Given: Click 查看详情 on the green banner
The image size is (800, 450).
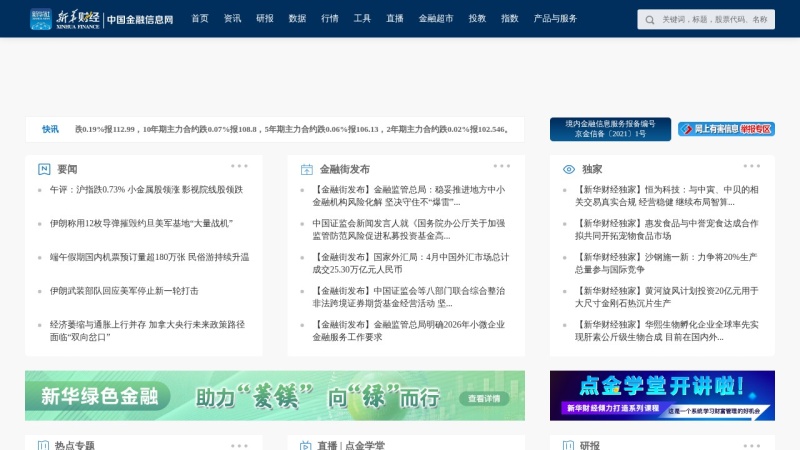Looking at the screenshot, I should (x=484, y=398).
